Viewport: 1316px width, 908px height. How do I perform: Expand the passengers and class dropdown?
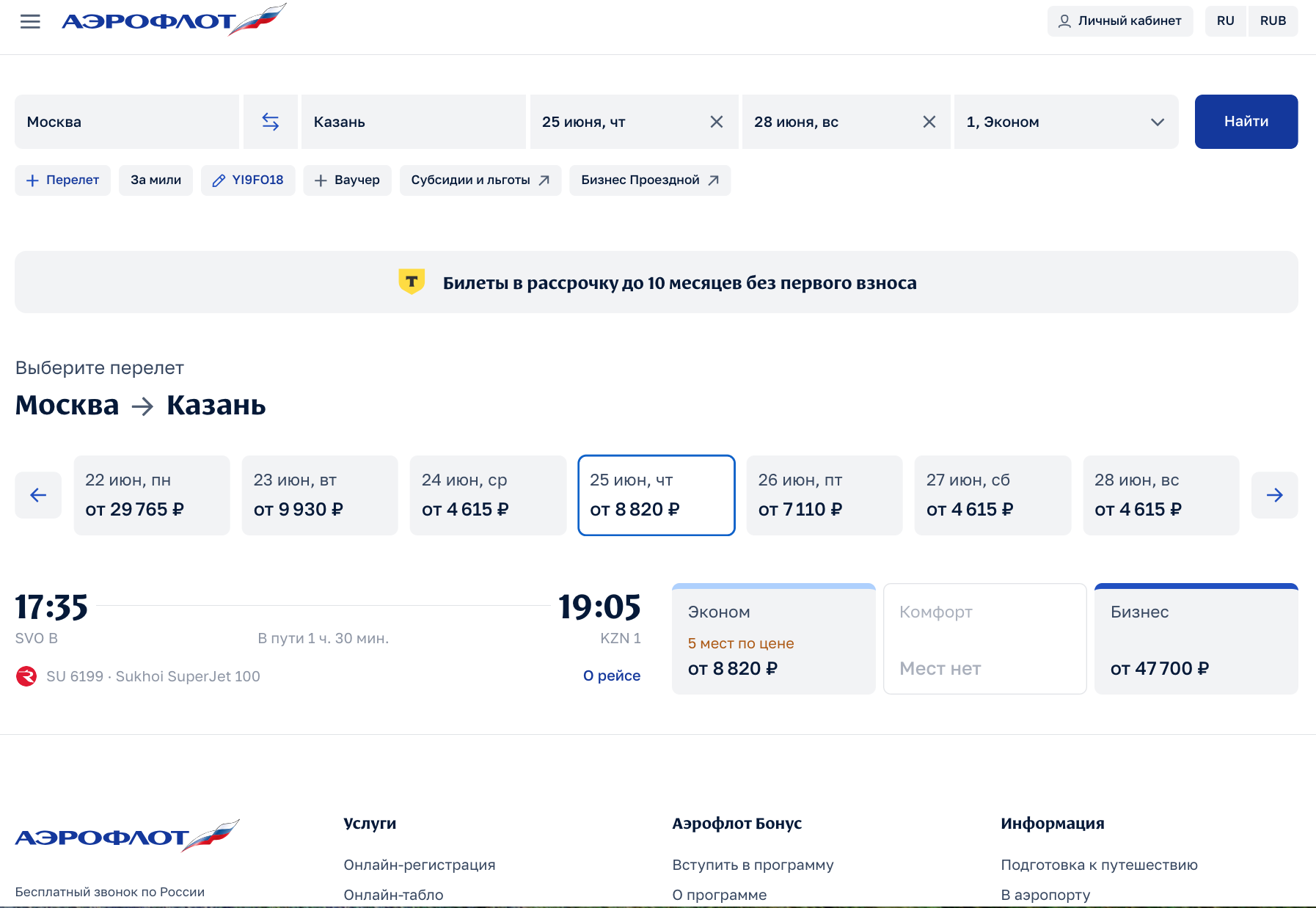(1066, 122)
